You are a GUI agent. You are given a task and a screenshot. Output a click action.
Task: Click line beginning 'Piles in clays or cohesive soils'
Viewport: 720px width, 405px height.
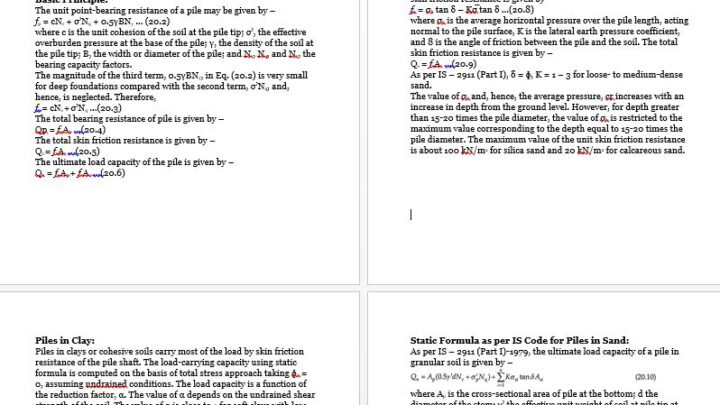169,351
